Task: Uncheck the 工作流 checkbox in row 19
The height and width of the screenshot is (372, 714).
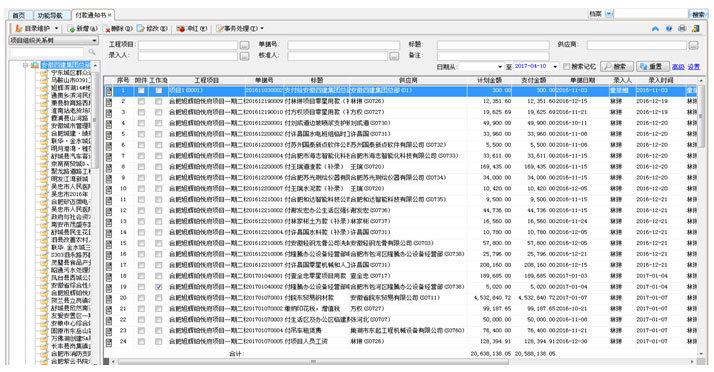Action: (x=158, y=287)
